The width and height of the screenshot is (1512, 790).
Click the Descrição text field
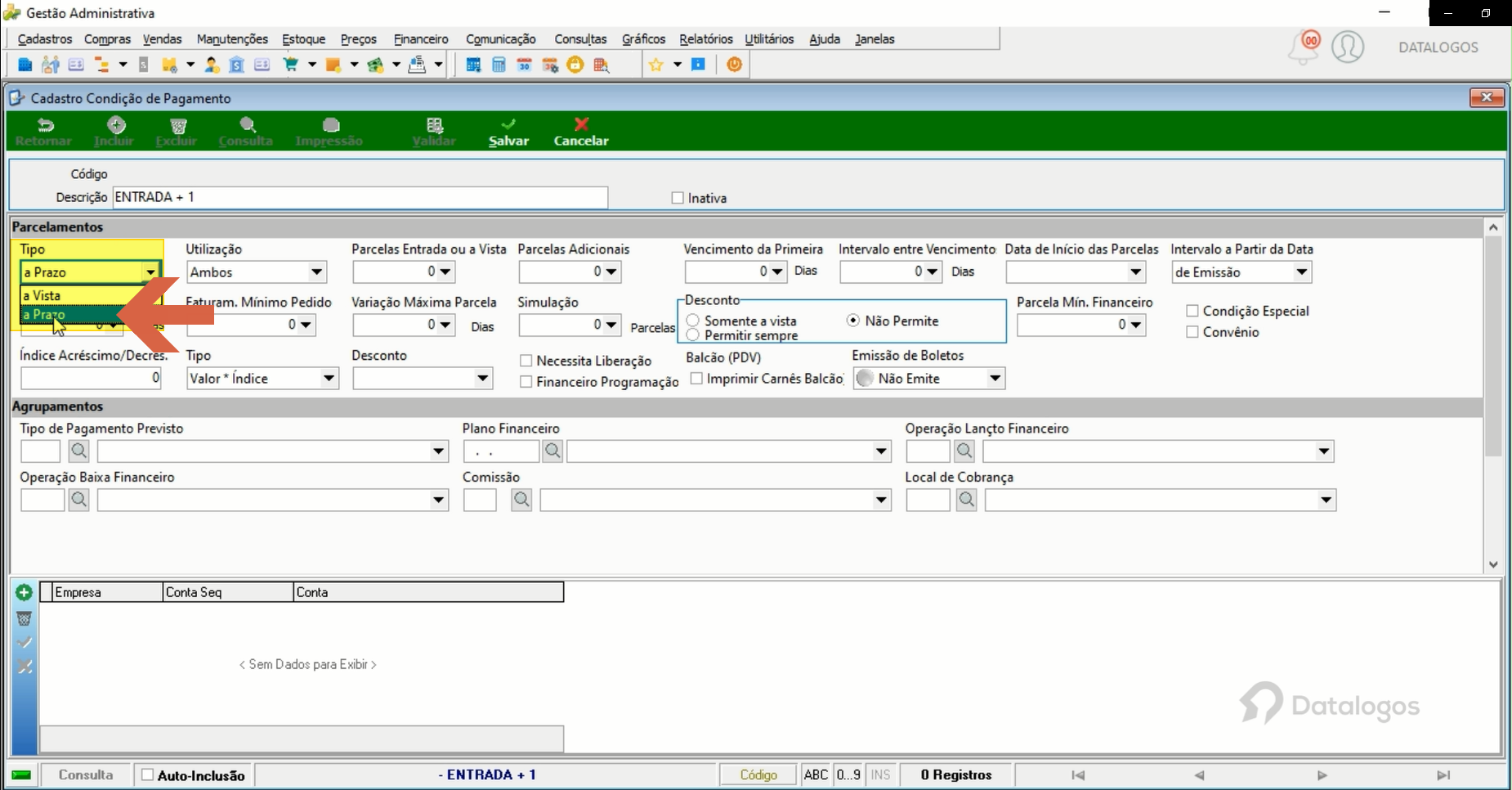coord(360,197)
